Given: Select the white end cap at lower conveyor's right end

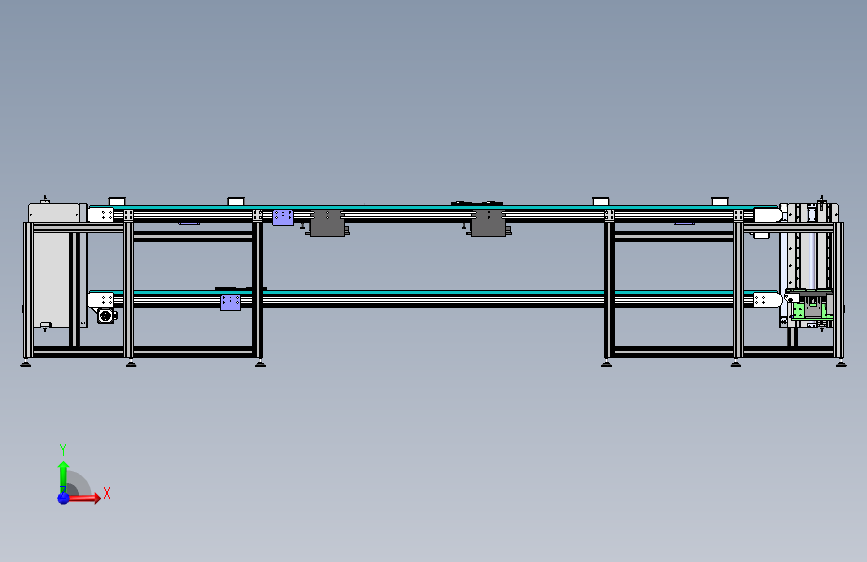Looking at the screenshot, I should click(767, 300).
